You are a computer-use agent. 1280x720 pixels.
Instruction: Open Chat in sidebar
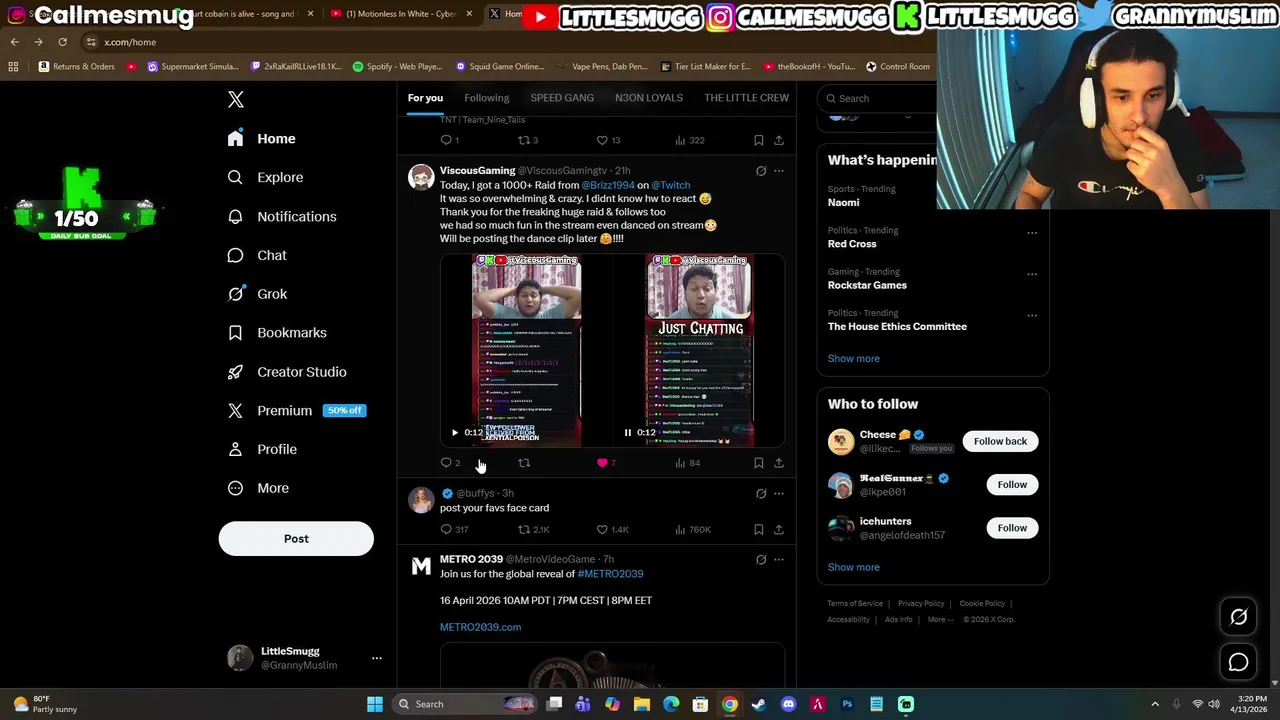[x=257, y=255]
